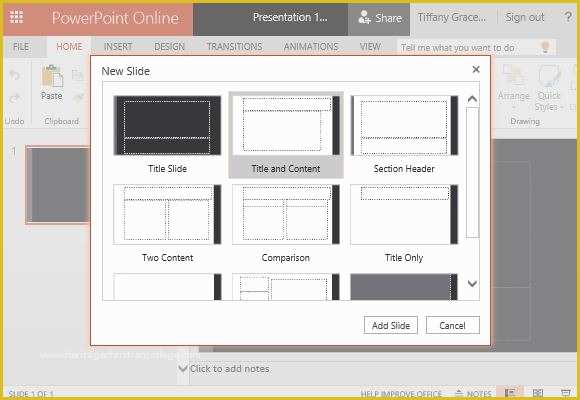Image resolution: width=580 pixels, height=400 pixels.
Task: Select the Two Content layout
Action: (x=167, y=224)
